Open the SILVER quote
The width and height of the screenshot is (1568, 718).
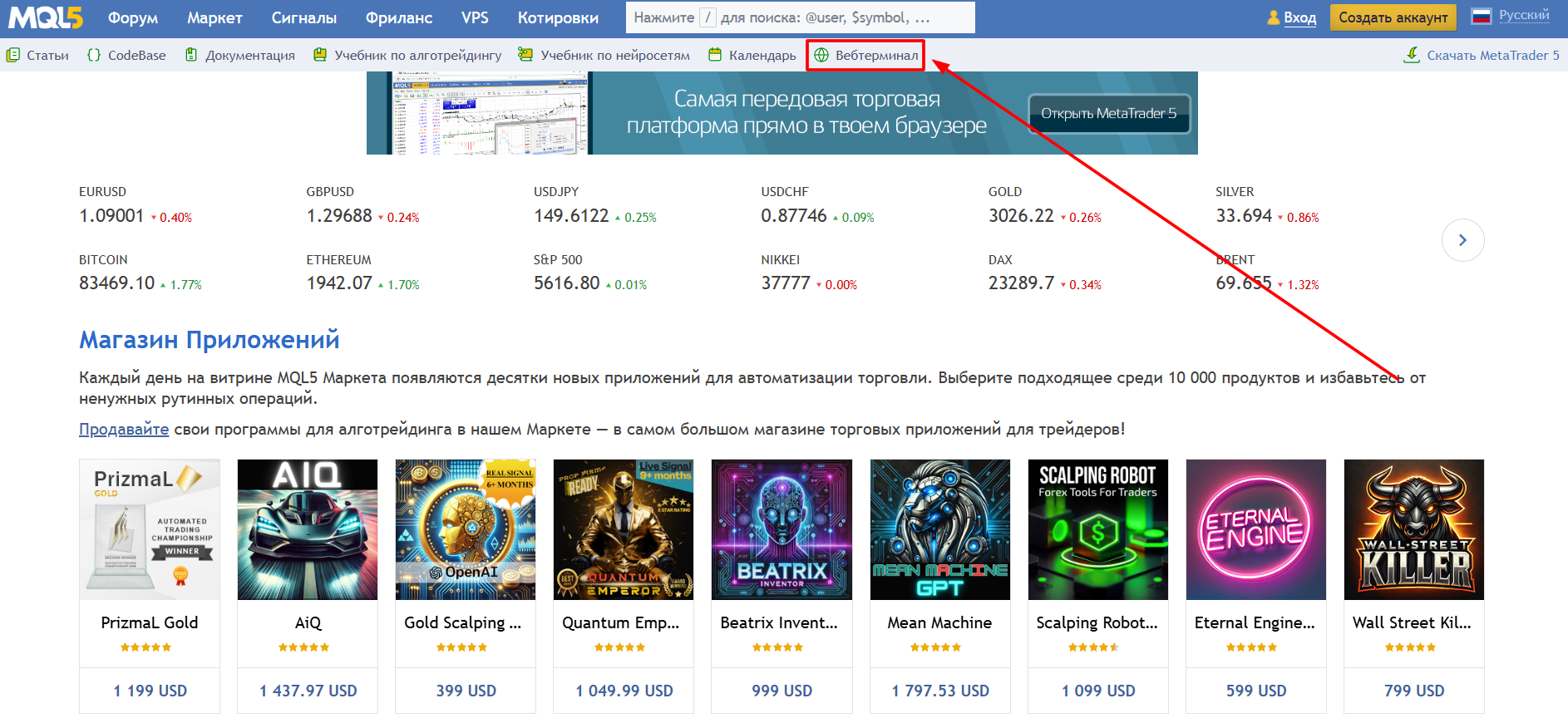tap(1267, 205)
